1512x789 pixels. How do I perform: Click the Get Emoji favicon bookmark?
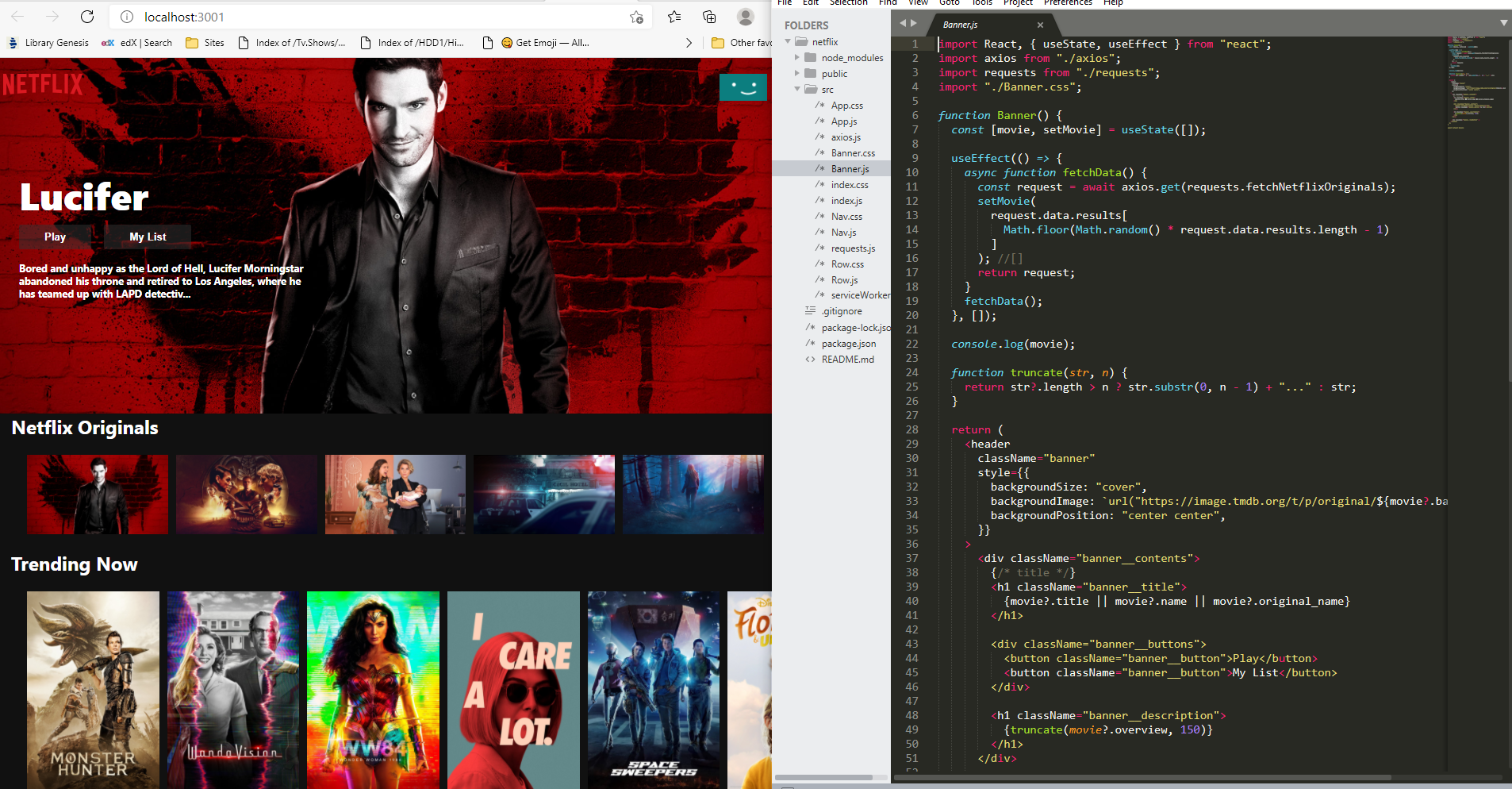506,43
